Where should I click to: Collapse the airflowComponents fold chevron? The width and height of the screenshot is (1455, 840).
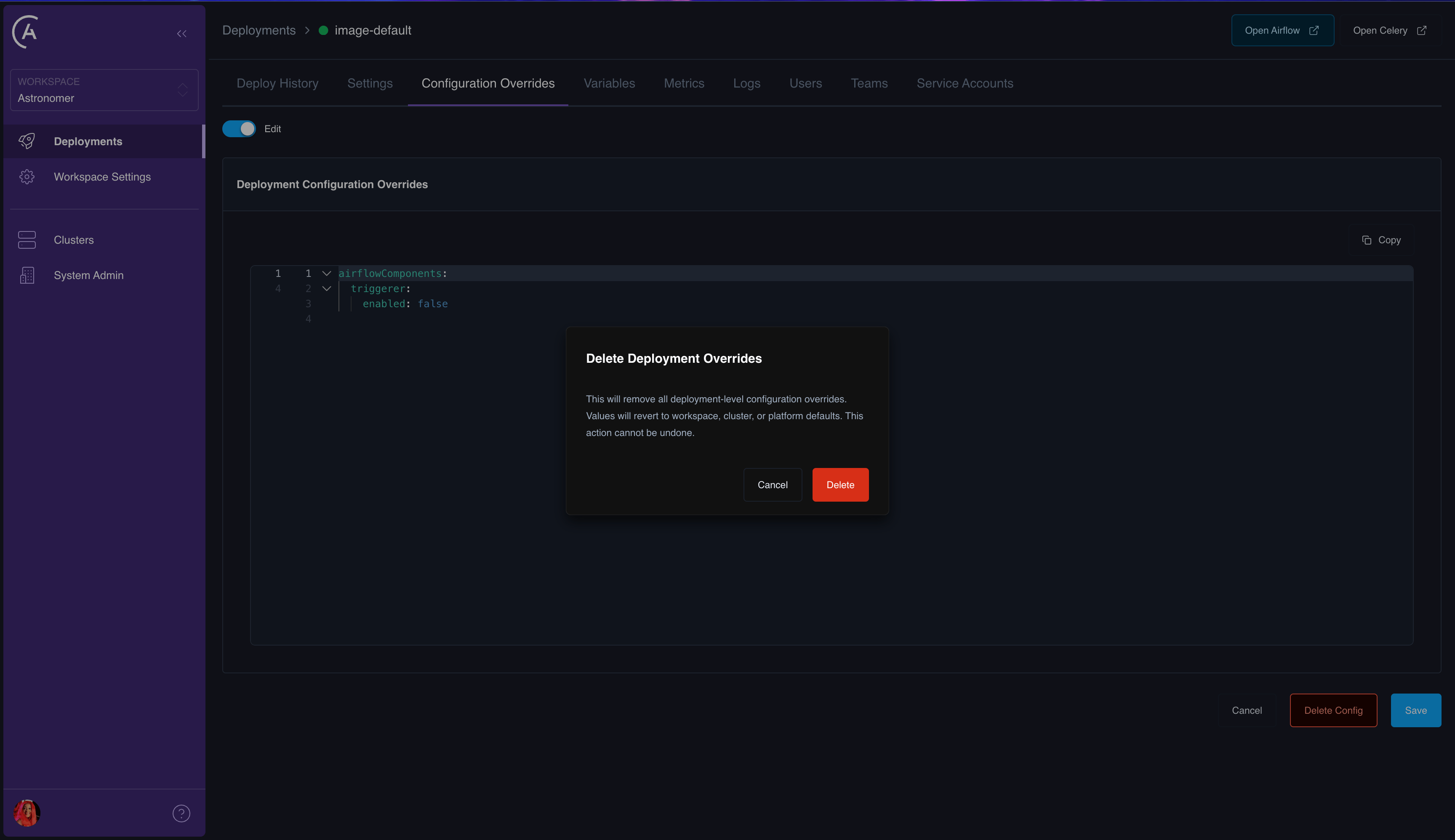coord(326,274)
